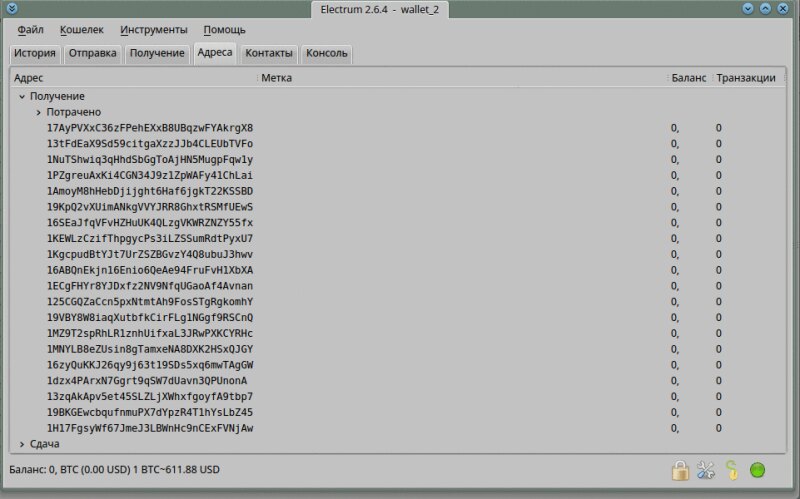Select address starting with 17AyPVXxC36z

pyautogui.click(x=150, y=129)
